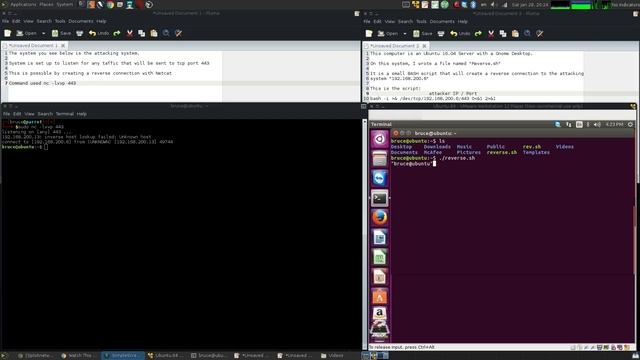The width and height of the screenshot is (640, 360).
Task: Open Documents menu in Document 1 Pluma window
Action: [x=81, y=21]
